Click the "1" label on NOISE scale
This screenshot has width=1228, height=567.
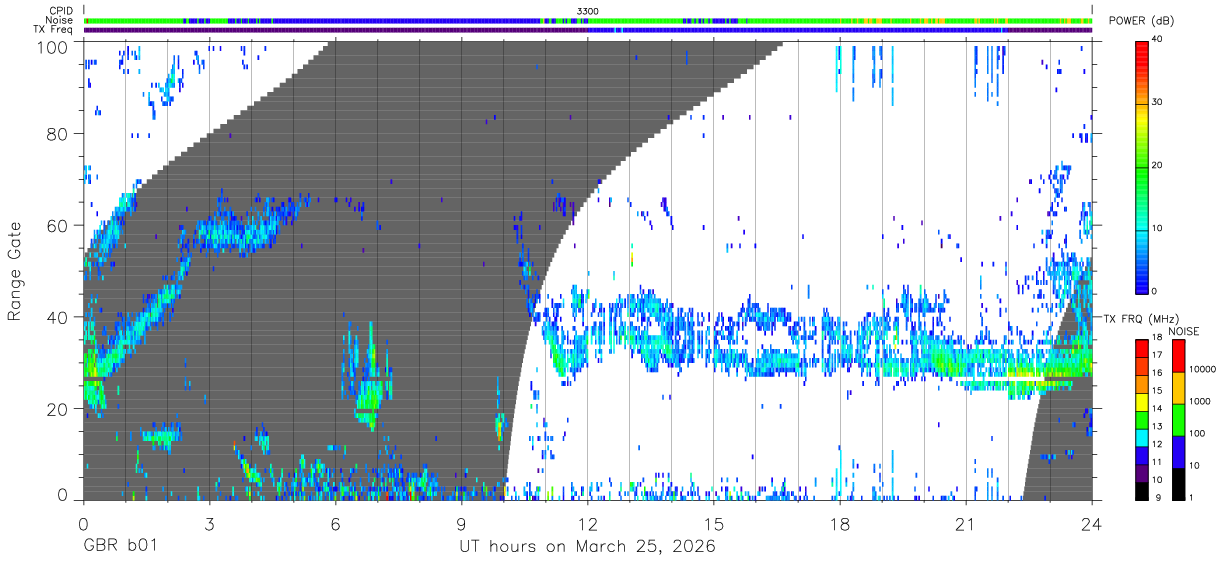coord(1191,497)
